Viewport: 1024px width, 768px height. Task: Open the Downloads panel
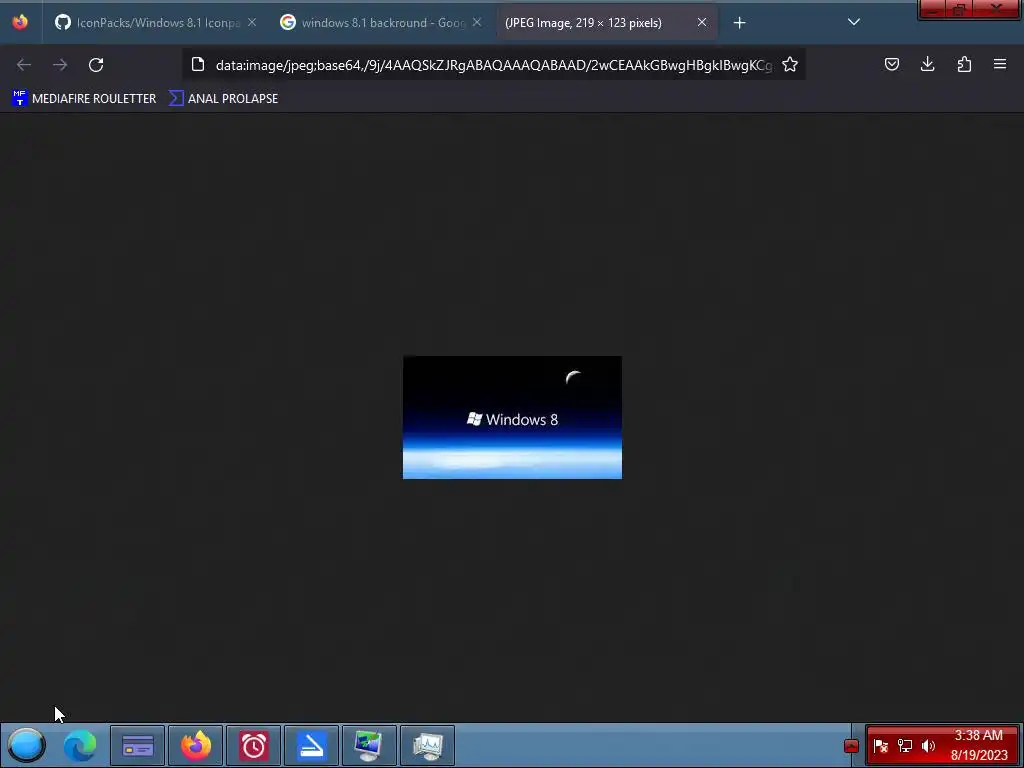pyautogui.click(x=927, y=64)
